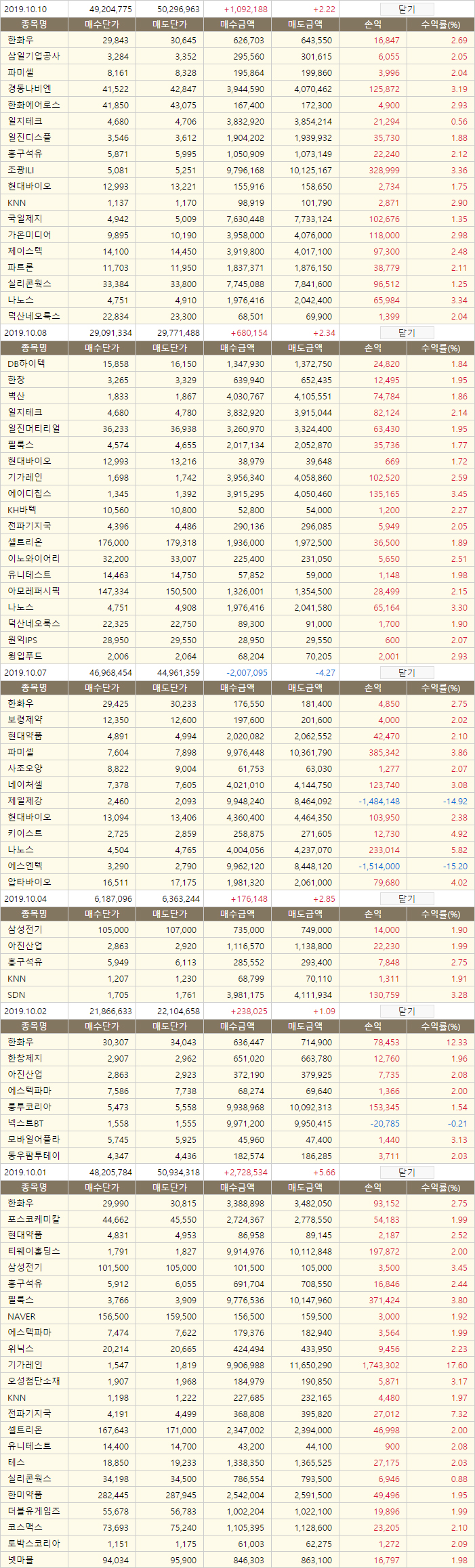Select the DB하이텍 stock name
This screenshot has width=475, height=1568.
click(x=26, y=364)
